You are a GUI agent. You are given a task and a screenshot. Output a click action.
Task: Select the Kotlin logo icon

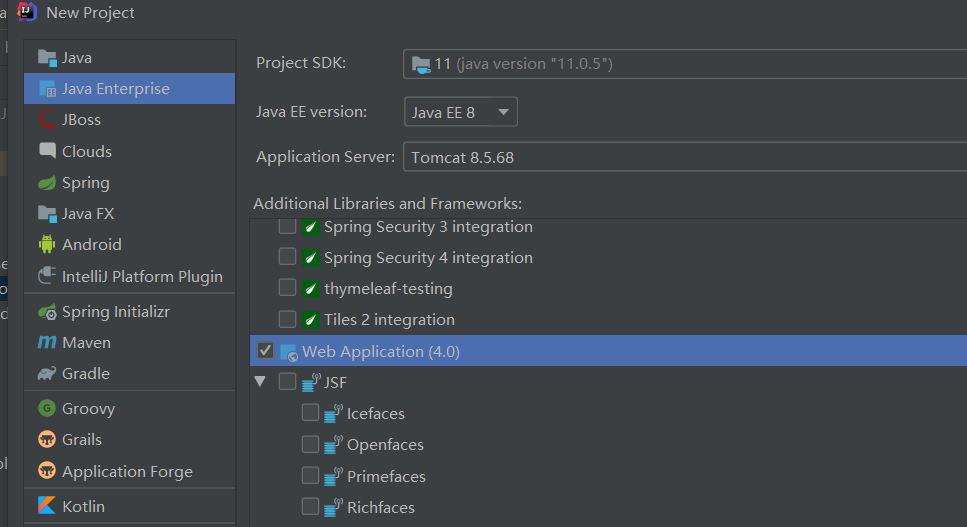click(x=47, y=505)
